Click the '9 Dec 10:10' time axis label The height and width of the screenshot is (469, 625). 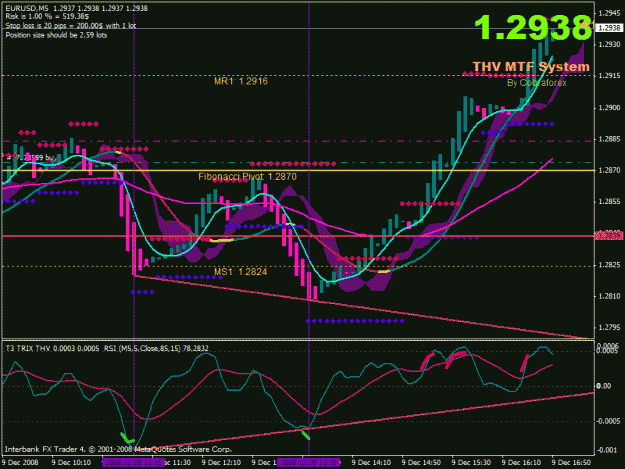[71, 463]
